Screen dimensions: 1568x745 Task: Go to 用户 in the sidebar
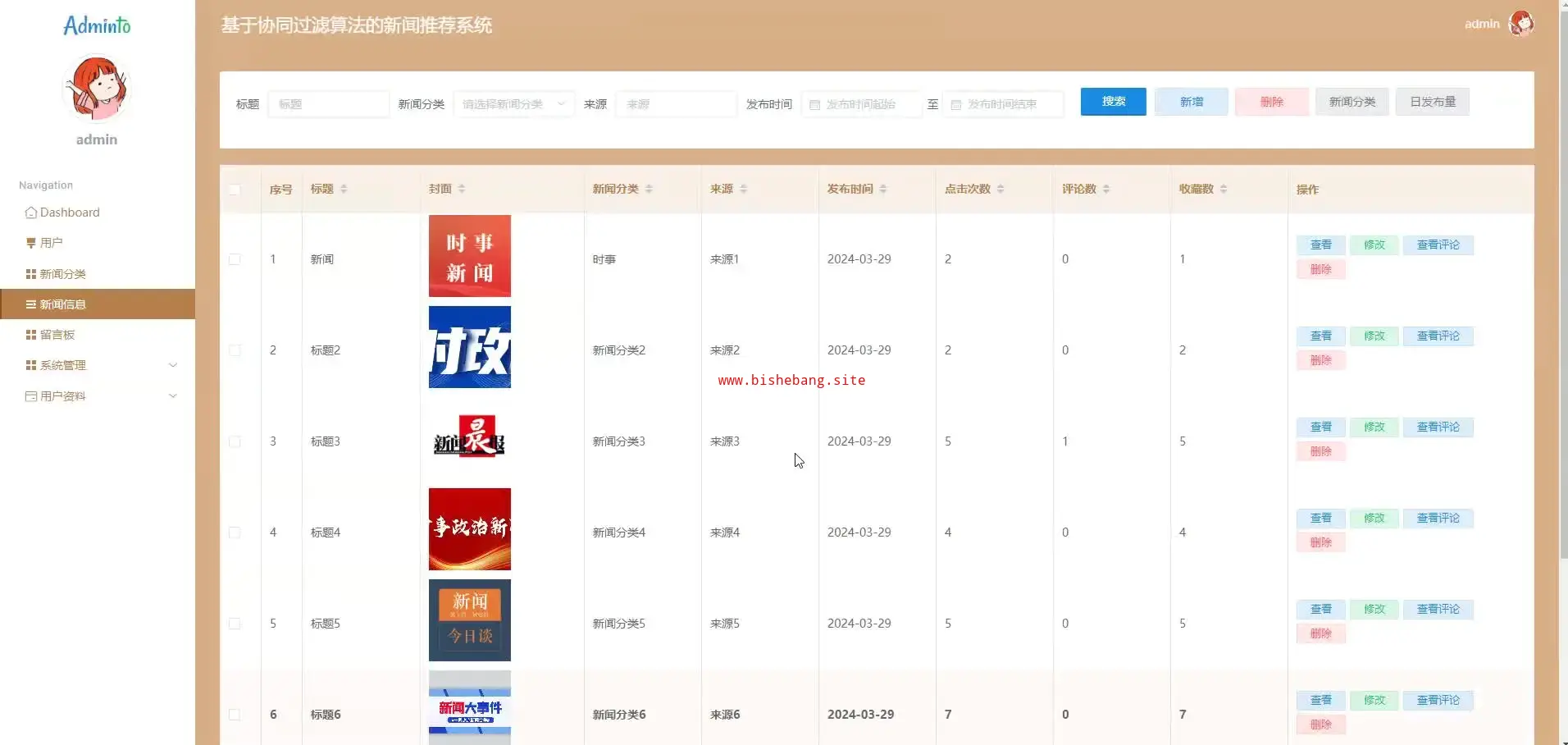tap(51, 243)
